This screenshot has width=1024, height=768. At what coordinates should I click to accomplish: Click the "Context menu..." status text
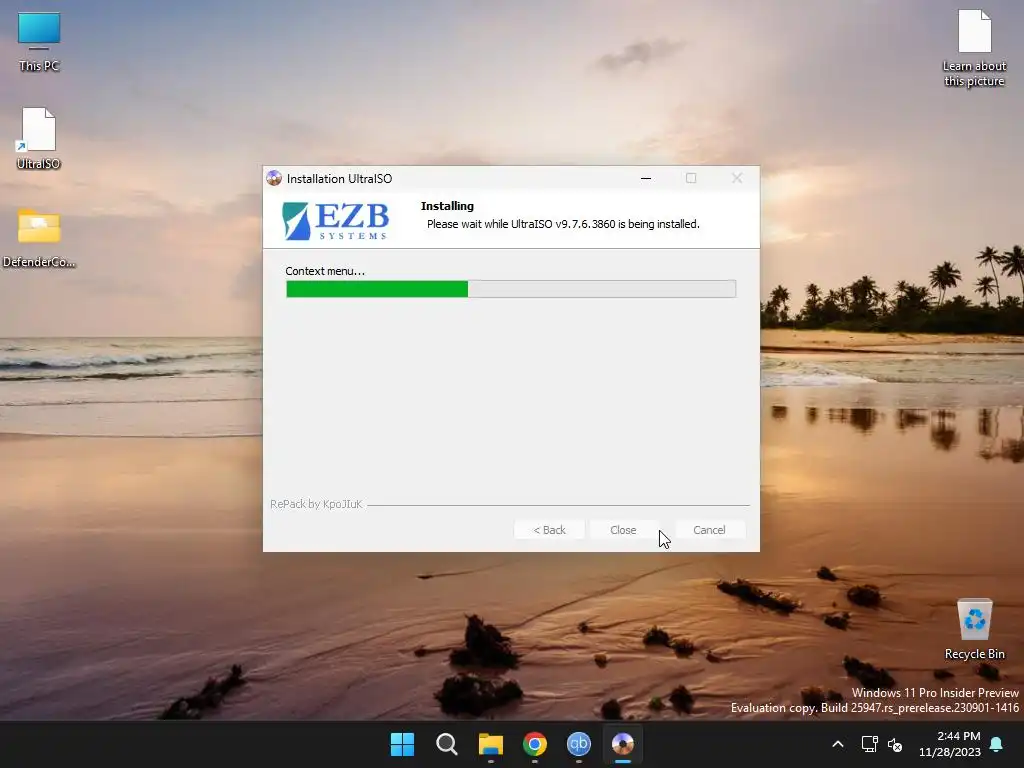325,271
